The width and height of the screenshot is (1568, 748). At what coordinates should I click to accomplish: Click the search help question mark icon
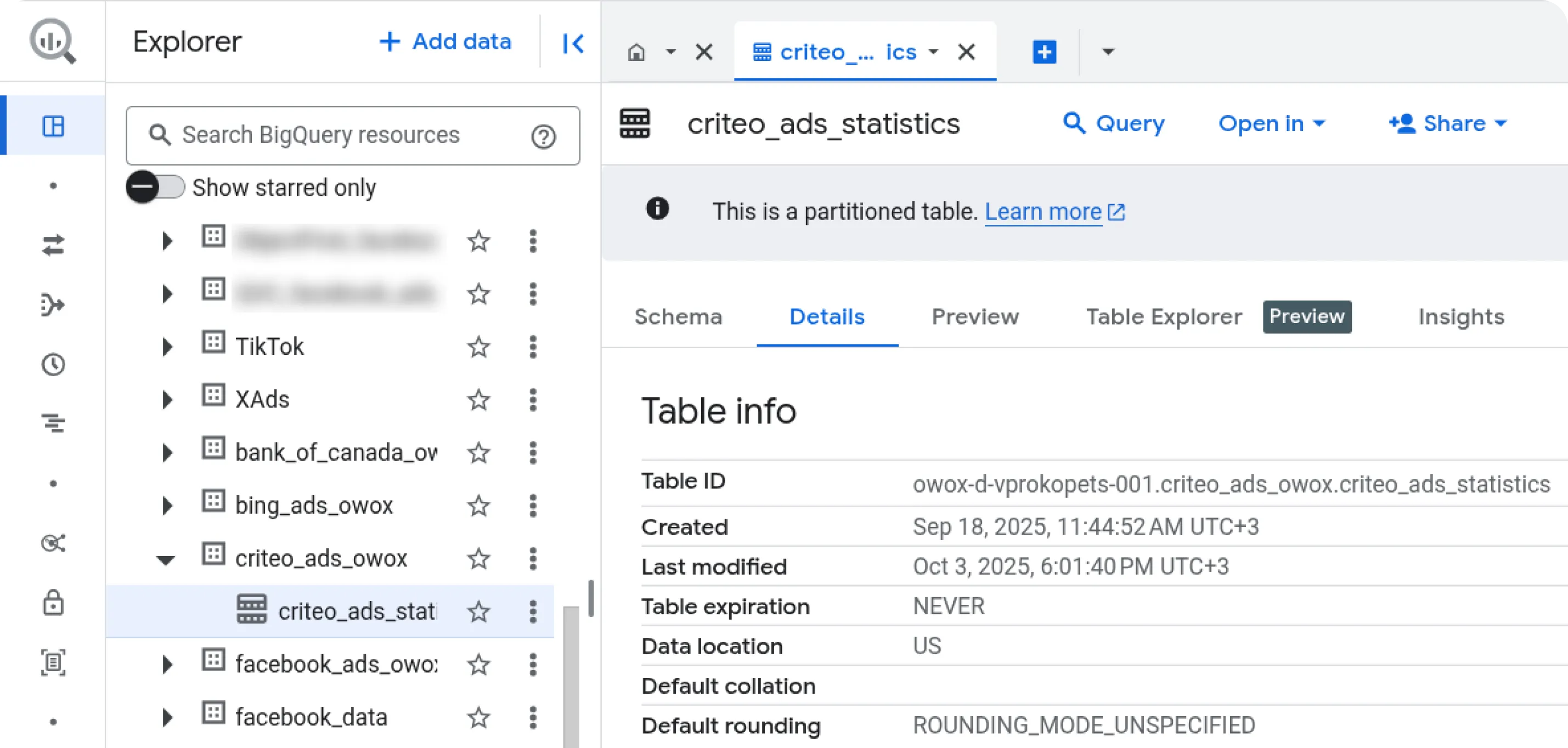(x=543, y=137)
